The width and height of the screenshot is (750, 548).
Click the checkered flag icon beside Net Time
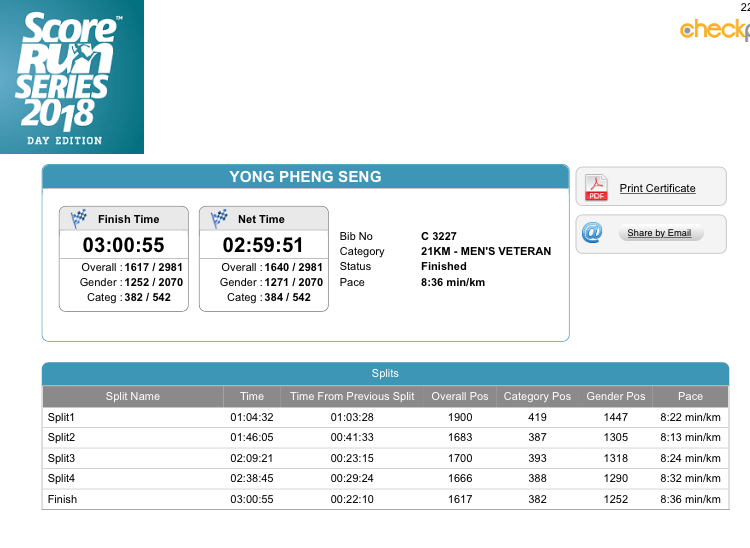coord(219,219)
